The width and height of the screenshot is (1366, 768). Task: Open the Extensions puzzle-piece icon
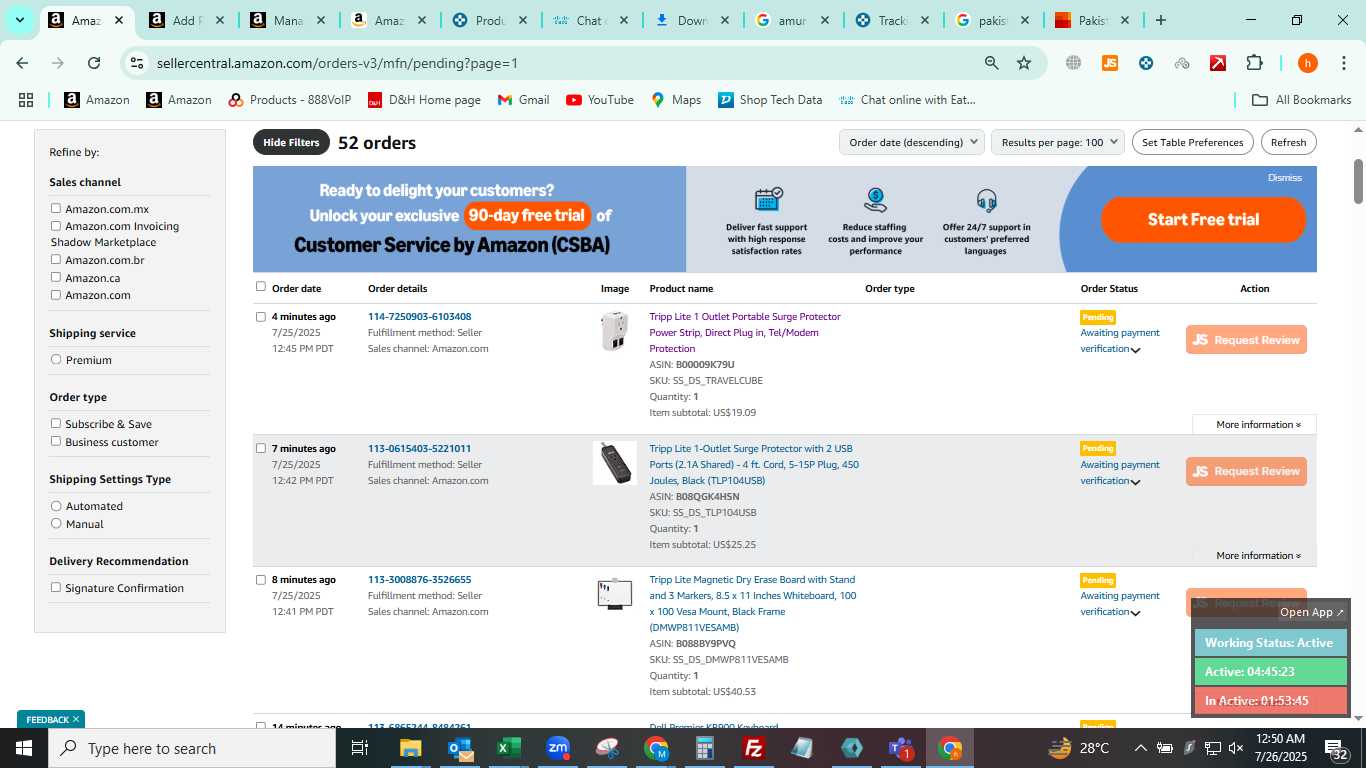click(1254, 63)
